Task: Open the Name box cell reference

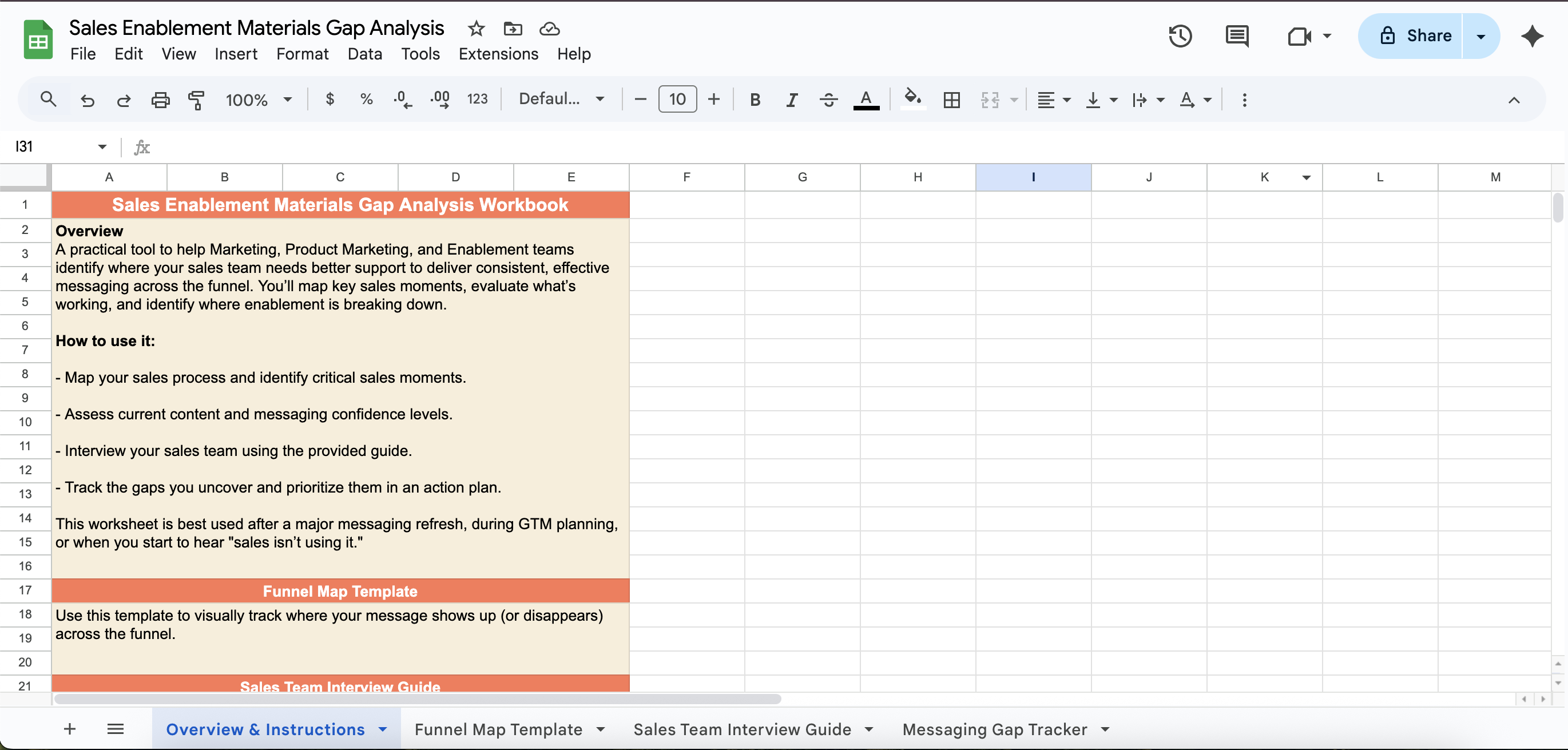Action: [51, 146]
